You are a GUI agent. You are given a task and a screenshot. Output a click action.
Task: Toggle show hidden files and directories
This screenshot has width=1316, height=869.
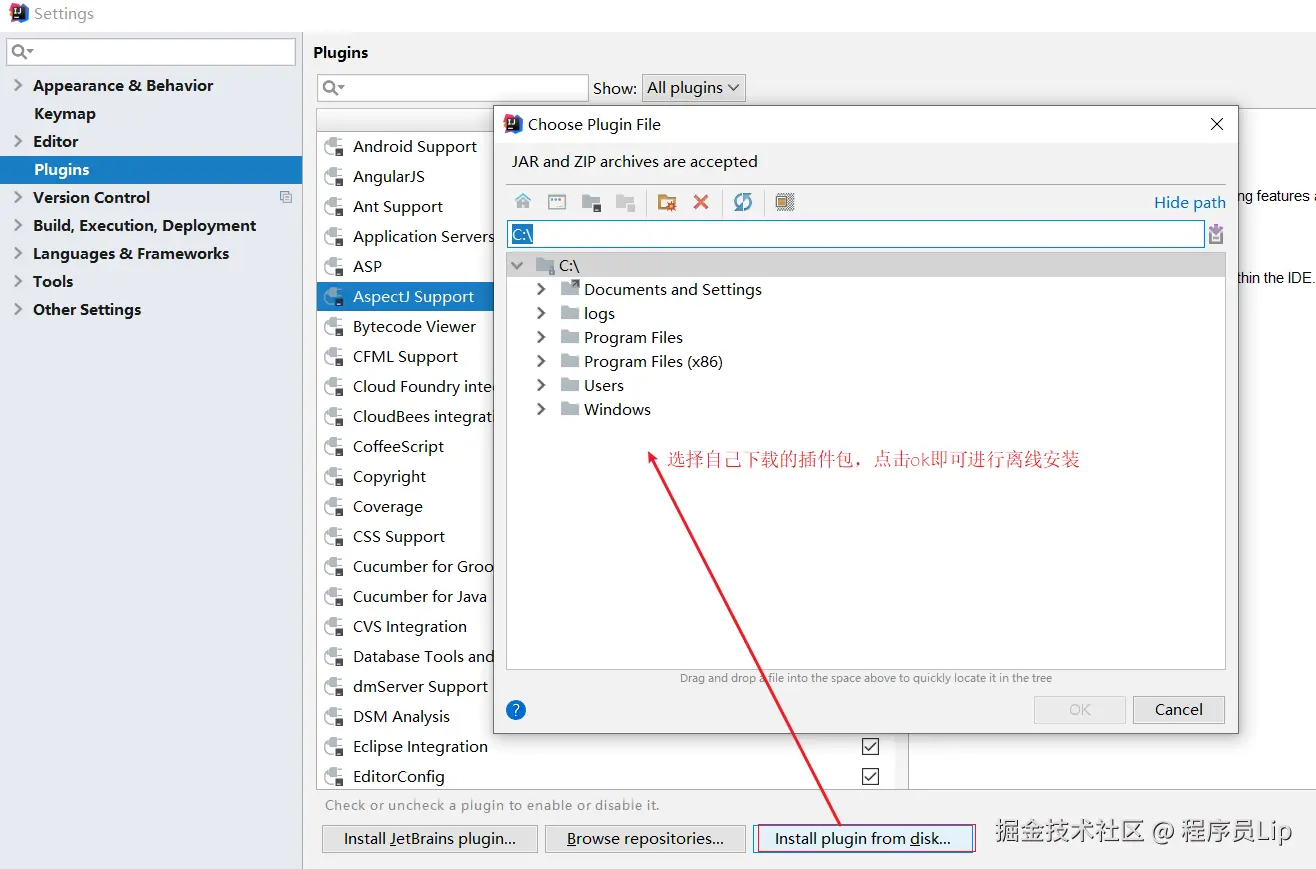tap(785, 202)
